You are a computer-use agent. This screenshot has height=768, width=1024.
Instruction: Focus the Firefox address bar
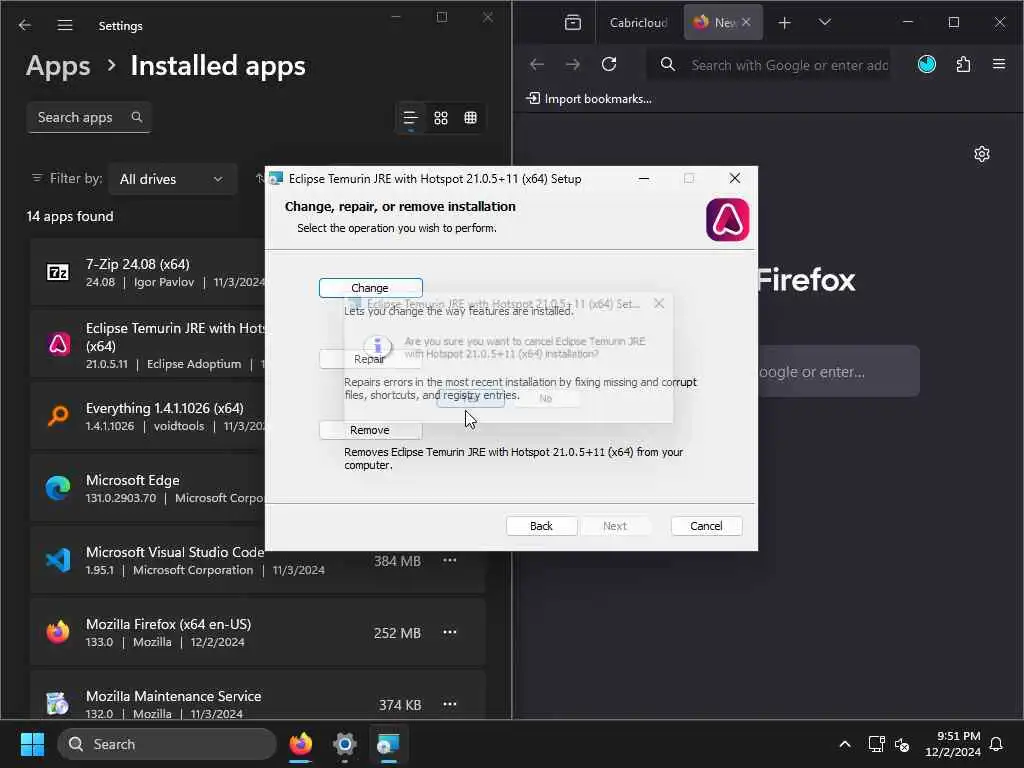[771, 65]
